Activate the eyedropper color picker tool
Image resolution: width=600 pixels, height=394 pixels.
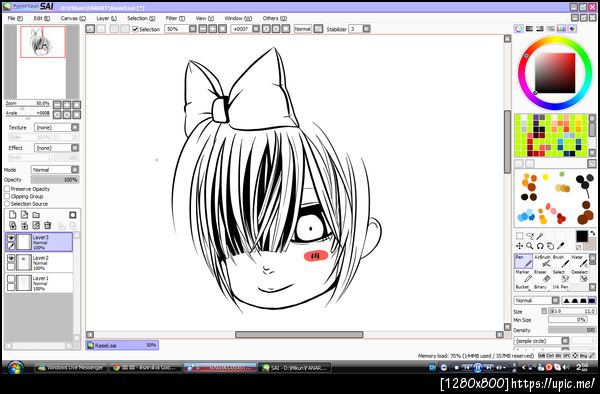click(561, 246)
